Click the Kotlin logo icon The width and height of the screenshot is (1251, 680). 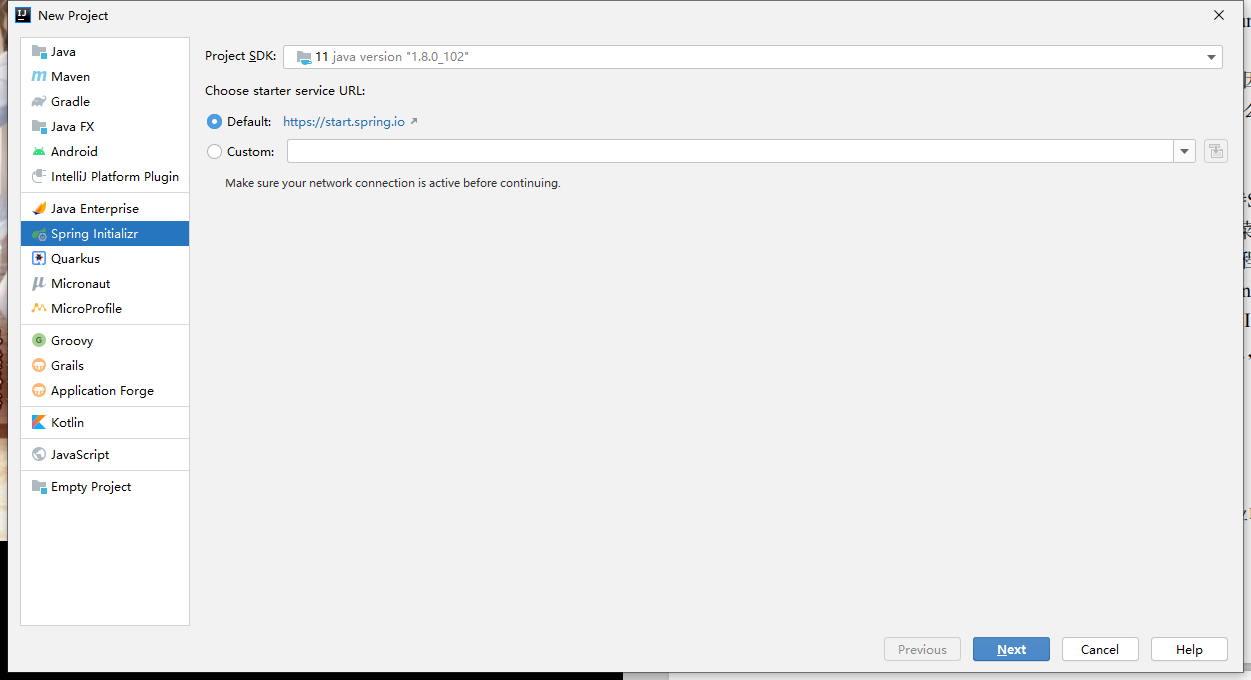pos(39,423)
